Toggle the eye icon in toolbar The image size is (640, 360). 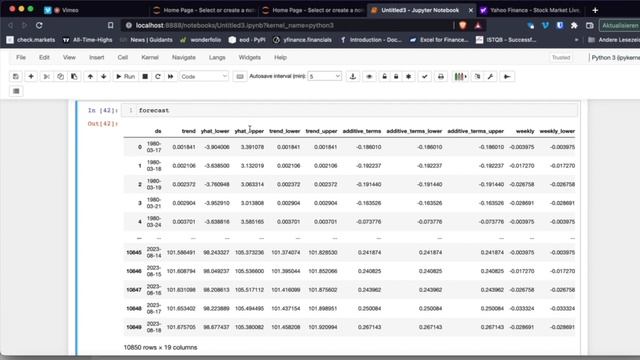click(x=369, y=76)
